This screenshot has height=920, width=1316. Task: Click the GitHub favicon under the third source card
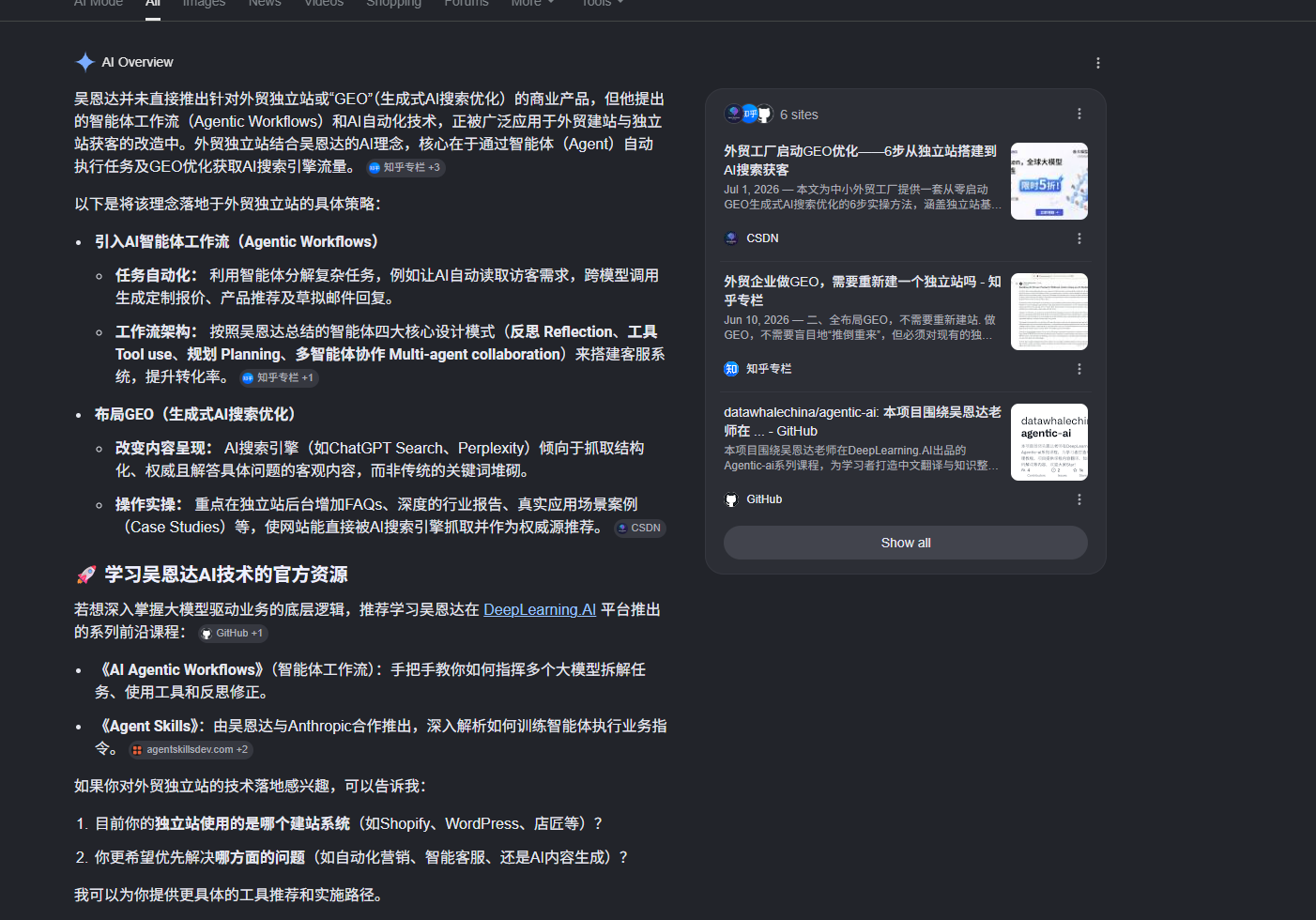point(731,499)
